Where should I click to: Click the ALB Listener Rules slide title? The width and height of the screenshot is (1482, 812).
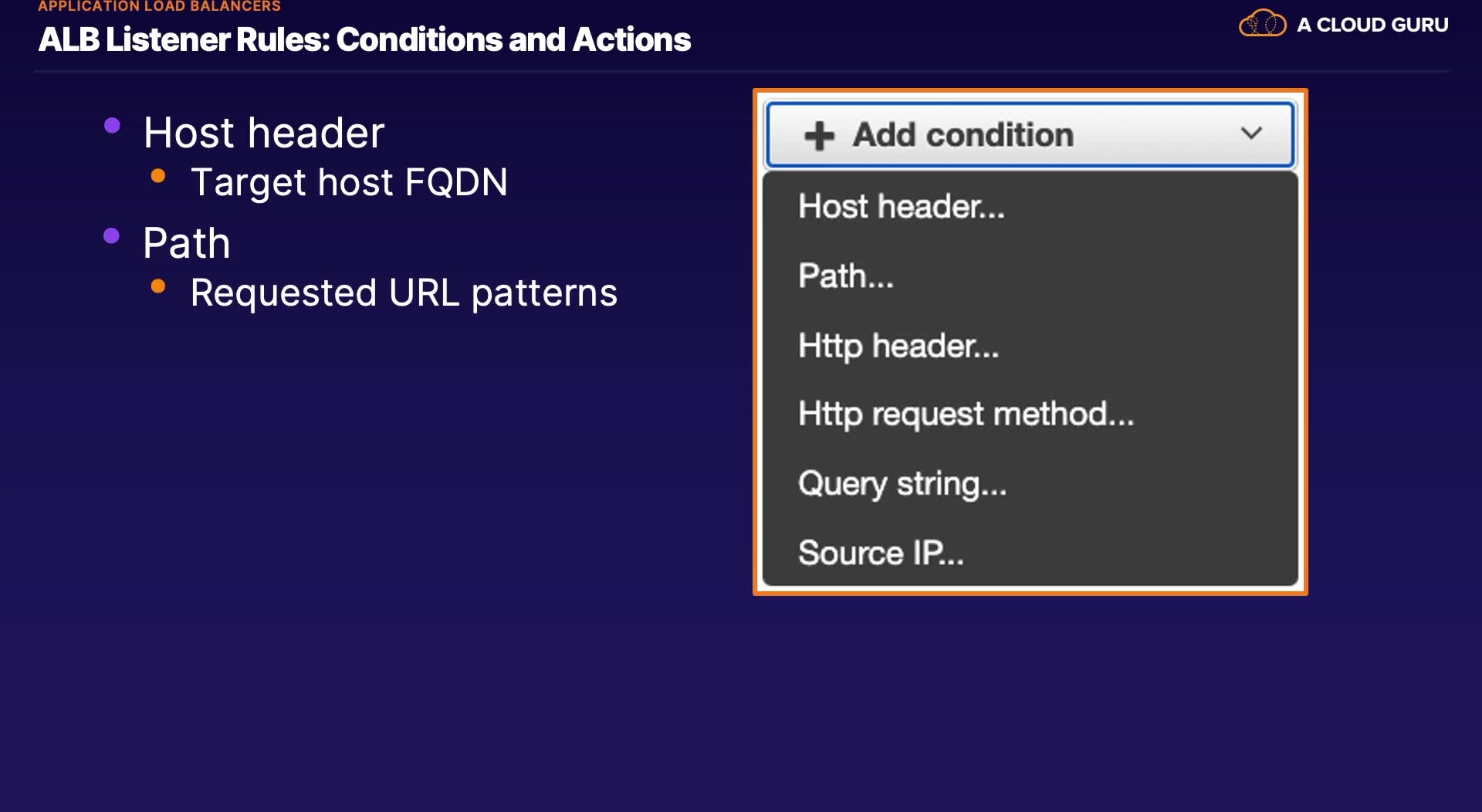click(364, 40)
